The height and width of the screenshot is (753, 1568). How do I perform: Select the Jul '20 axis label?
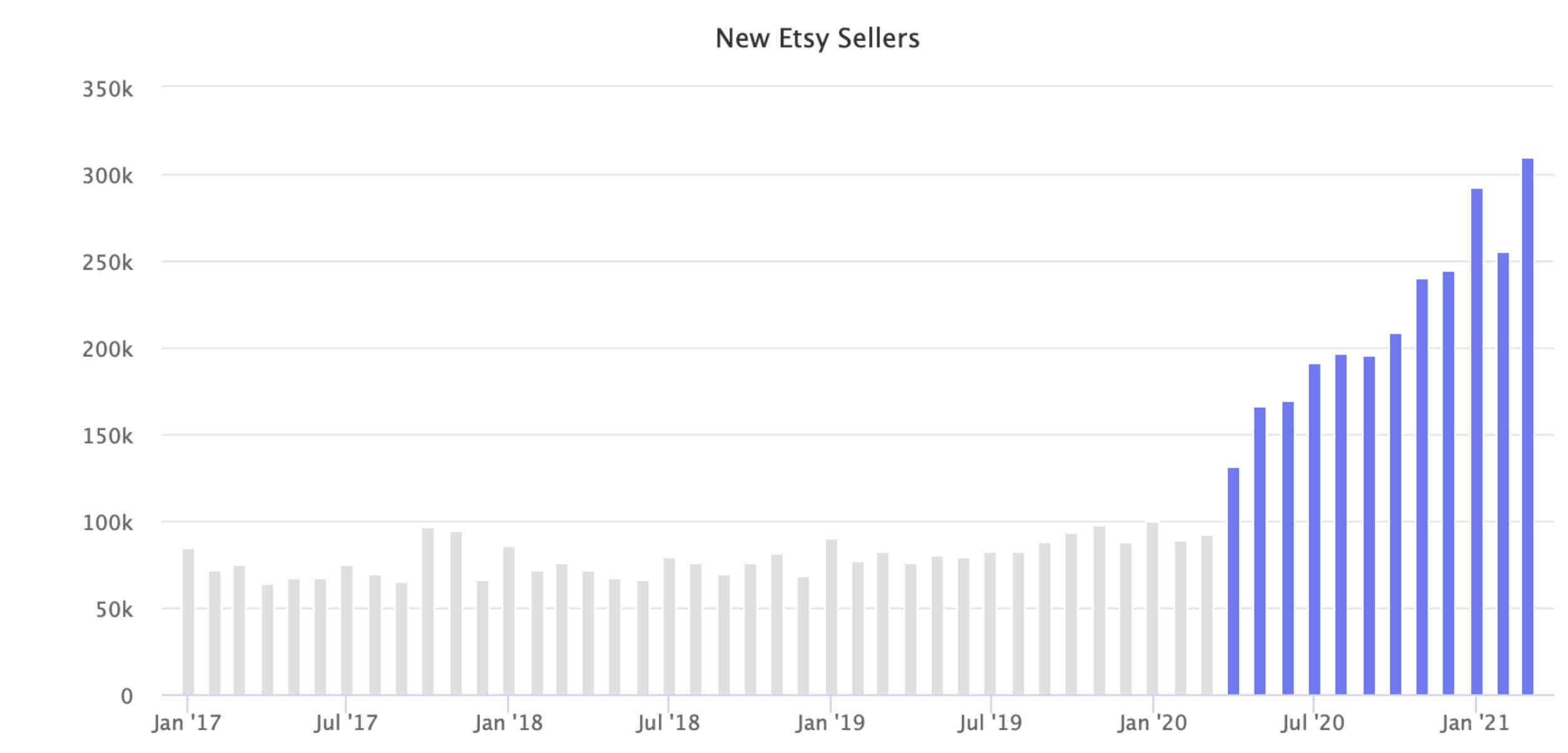pyautogui.click(x=1312, y=723)
